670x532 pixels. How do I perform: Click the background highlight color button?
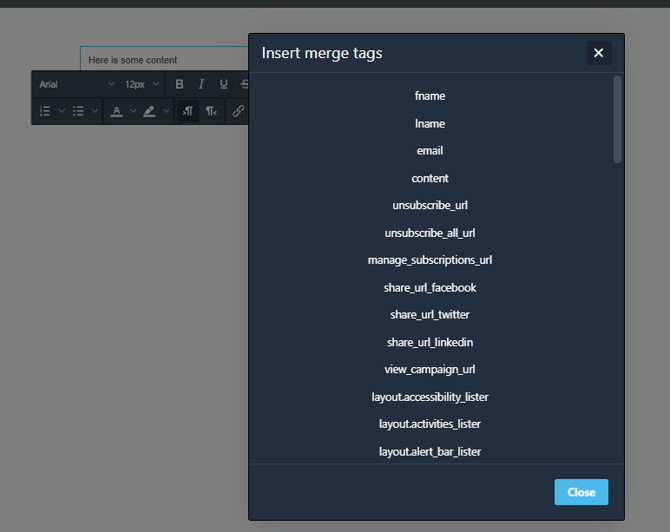[150, 111]
